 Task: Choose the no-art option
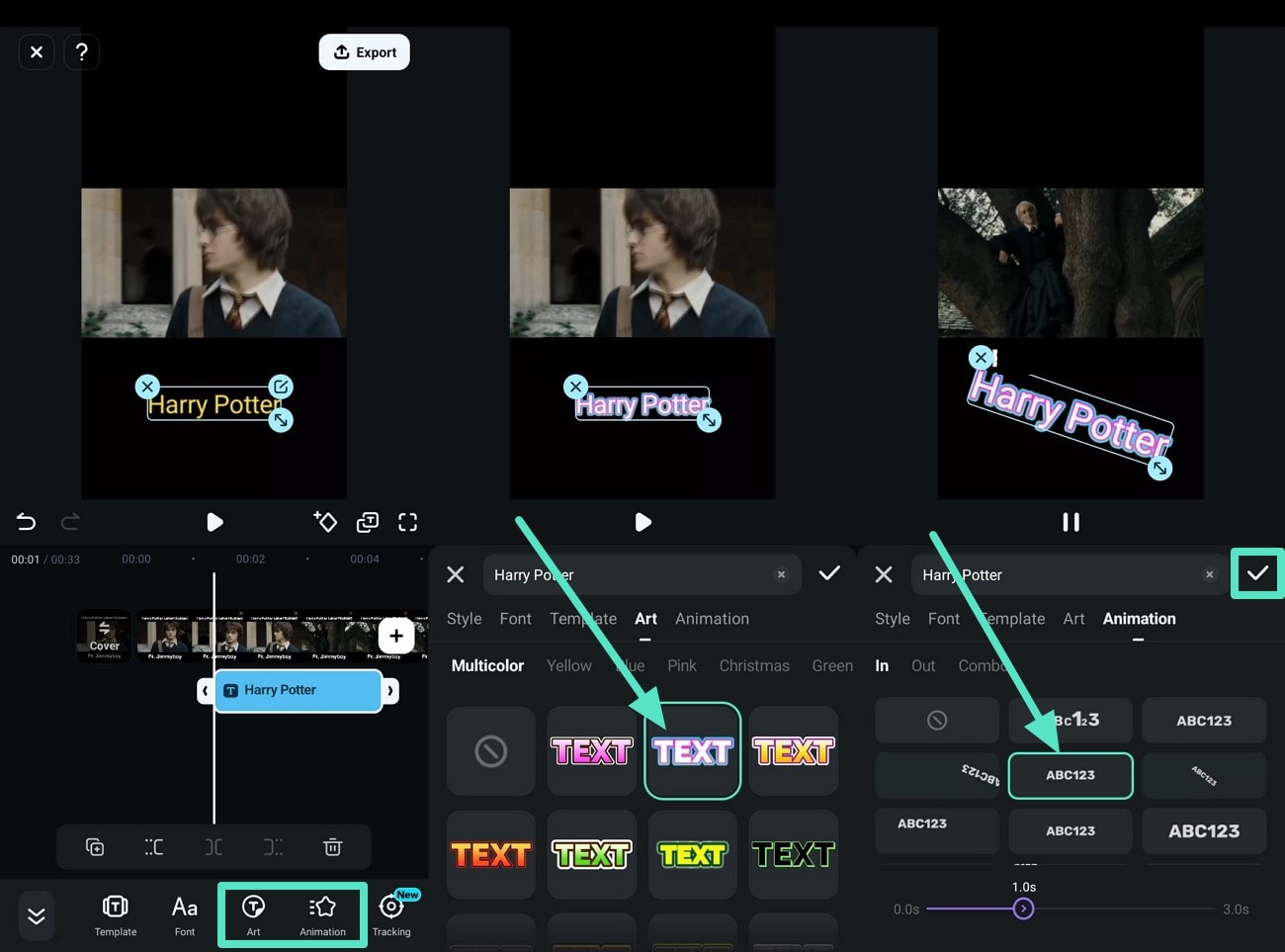(x=491, y=751)
